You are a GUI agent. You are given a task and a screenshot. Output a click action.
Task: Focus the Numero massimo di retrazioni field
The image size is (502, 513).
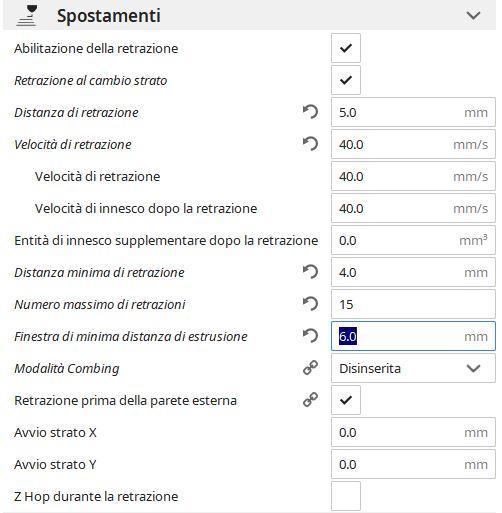[x=413, y=304]
